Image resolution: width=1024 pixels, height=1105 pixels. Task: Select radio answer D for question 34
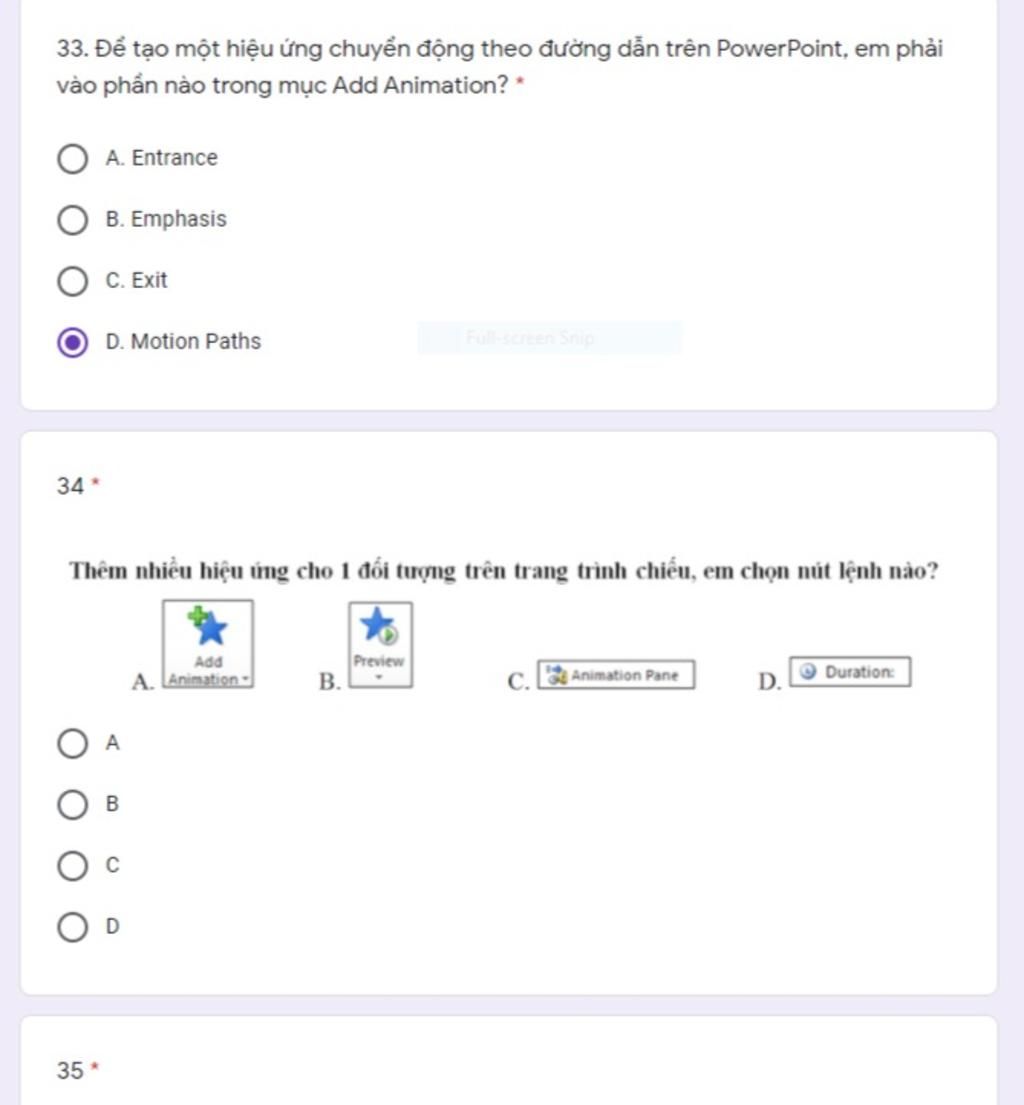(x=73, y=927)
